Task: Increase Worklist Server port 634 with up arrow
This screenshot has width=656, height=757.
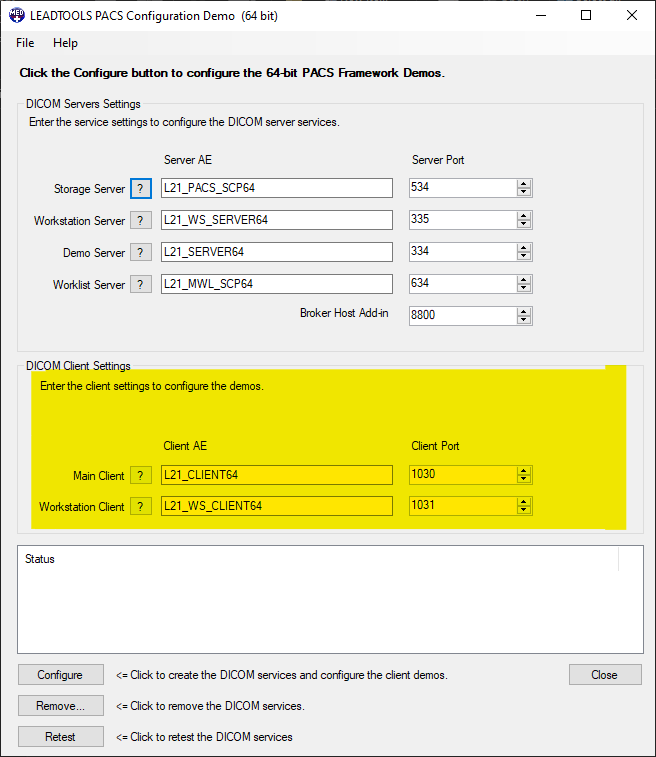Action: (x=524, y=280)
